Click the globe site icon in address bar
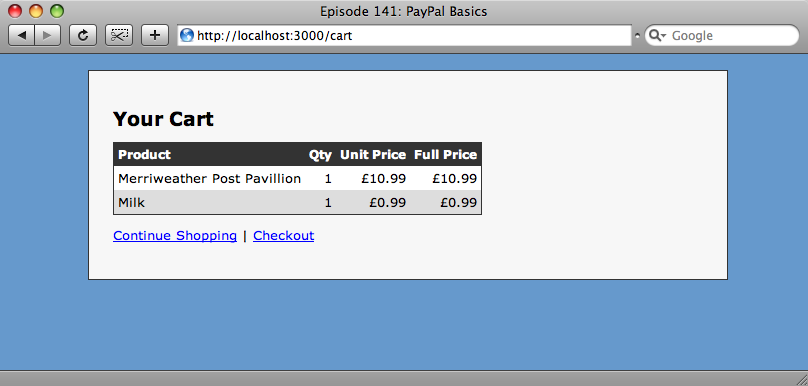Viewport: 808px width, 386px height. tap(187, 36)
